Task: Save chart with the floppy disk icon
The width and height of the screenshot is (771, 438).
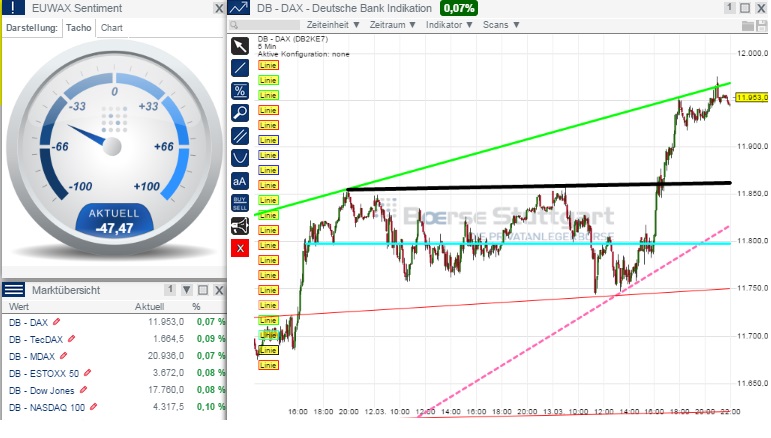Action: (x=761, y=26)
